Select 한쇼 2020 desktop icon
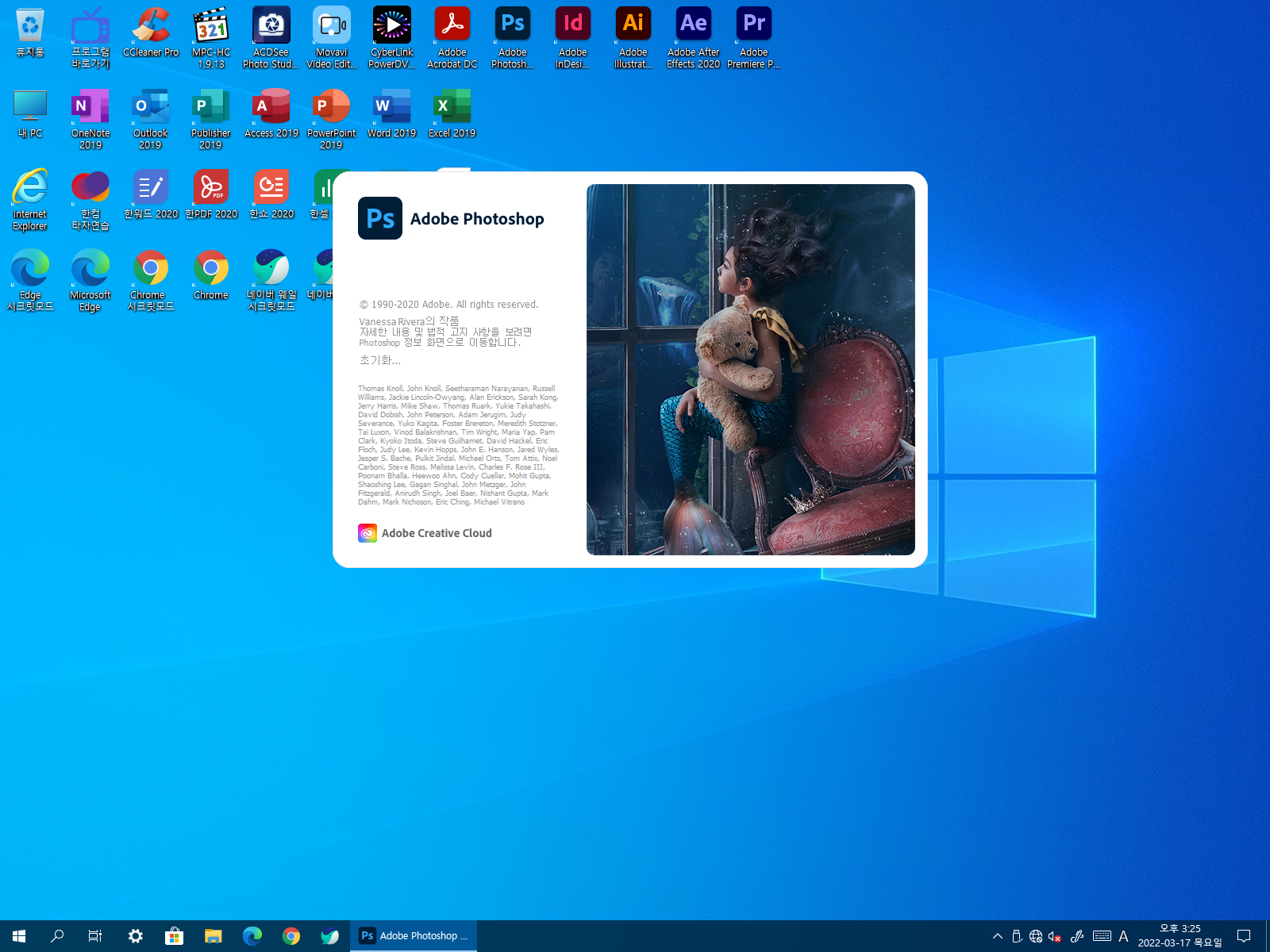Image resolution: width=1270 pixels, height=952 pixels. point(271,195)
